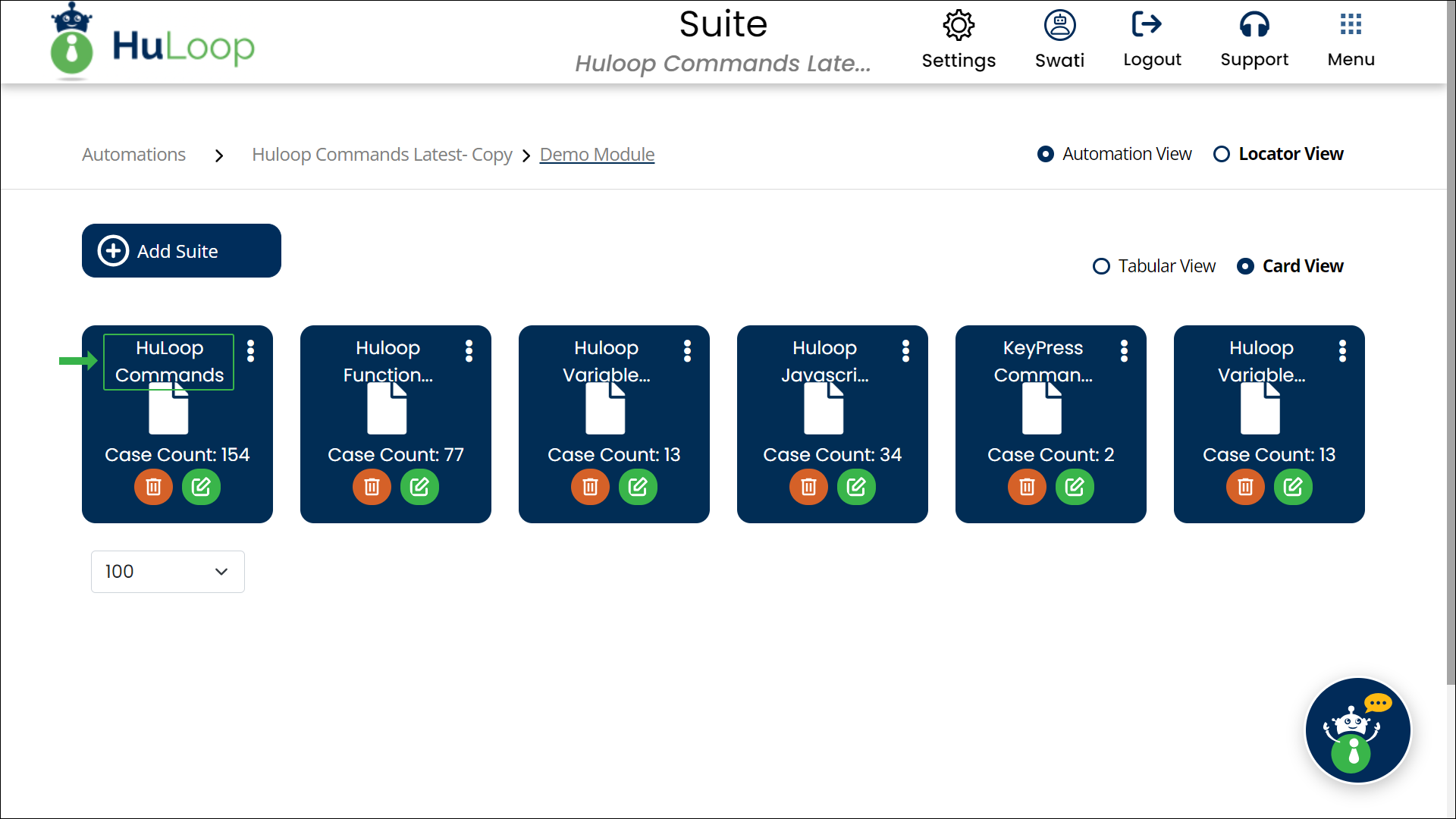
Task: Select Locator View radio button
Action: 1221,154
